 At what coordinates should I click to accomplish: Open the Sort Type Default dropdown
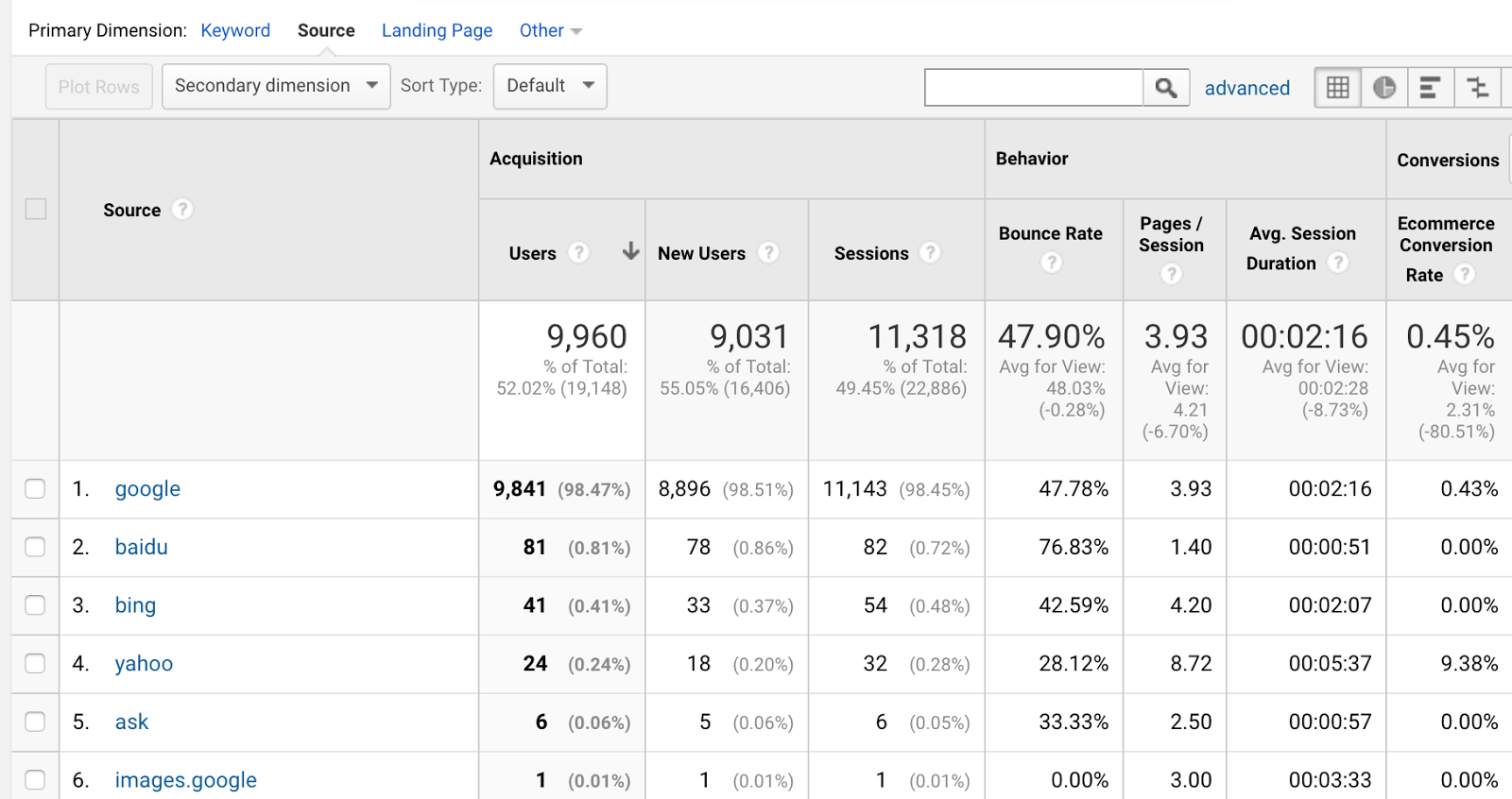[550, 86]
